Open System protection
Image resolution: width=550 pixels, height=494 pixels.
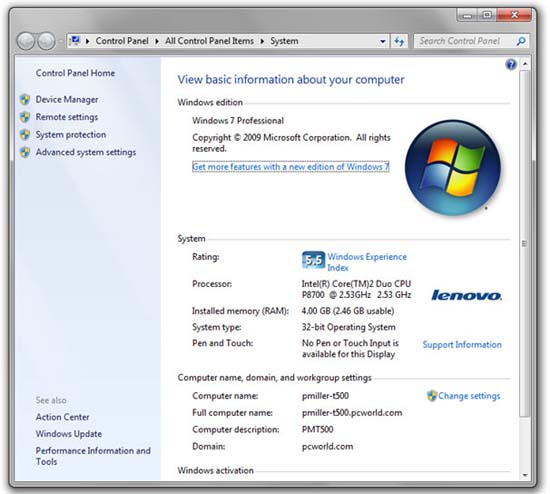point(71,135)
